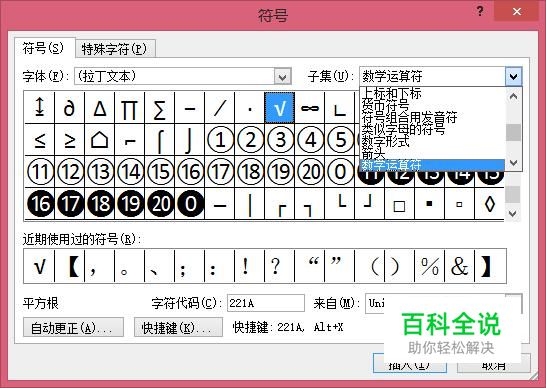The height and width of the screenshot is (388, 546).
Task: Pick recently used square root symbol
Action: [39, 266]
